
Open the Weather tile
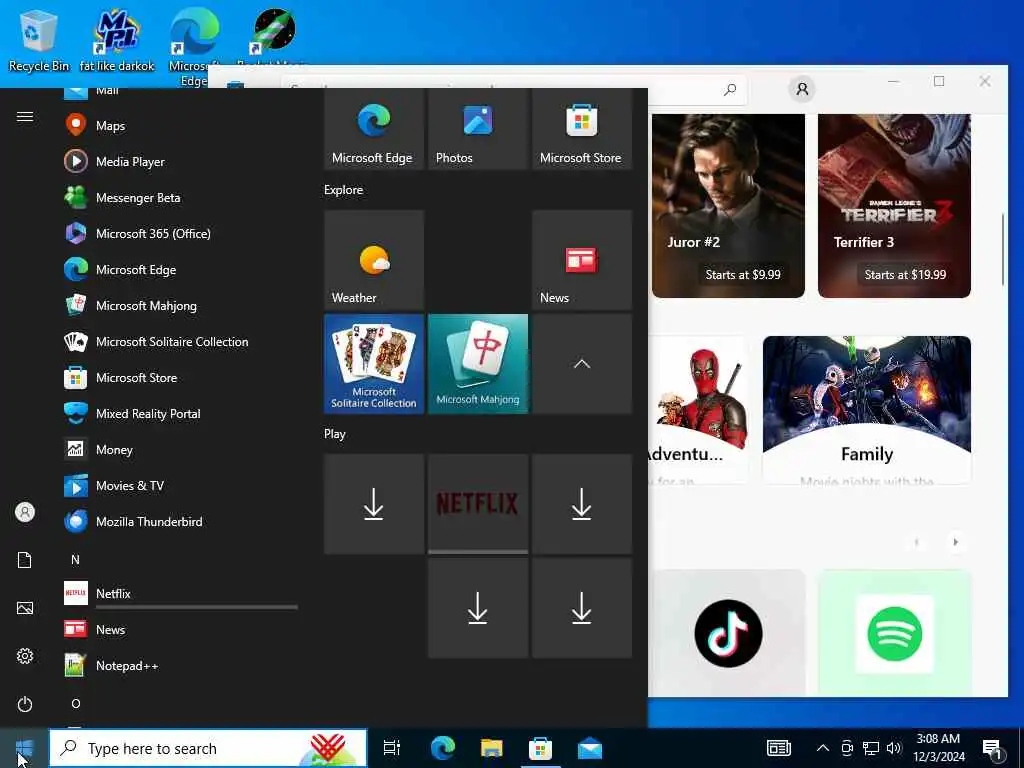point(374,260)
